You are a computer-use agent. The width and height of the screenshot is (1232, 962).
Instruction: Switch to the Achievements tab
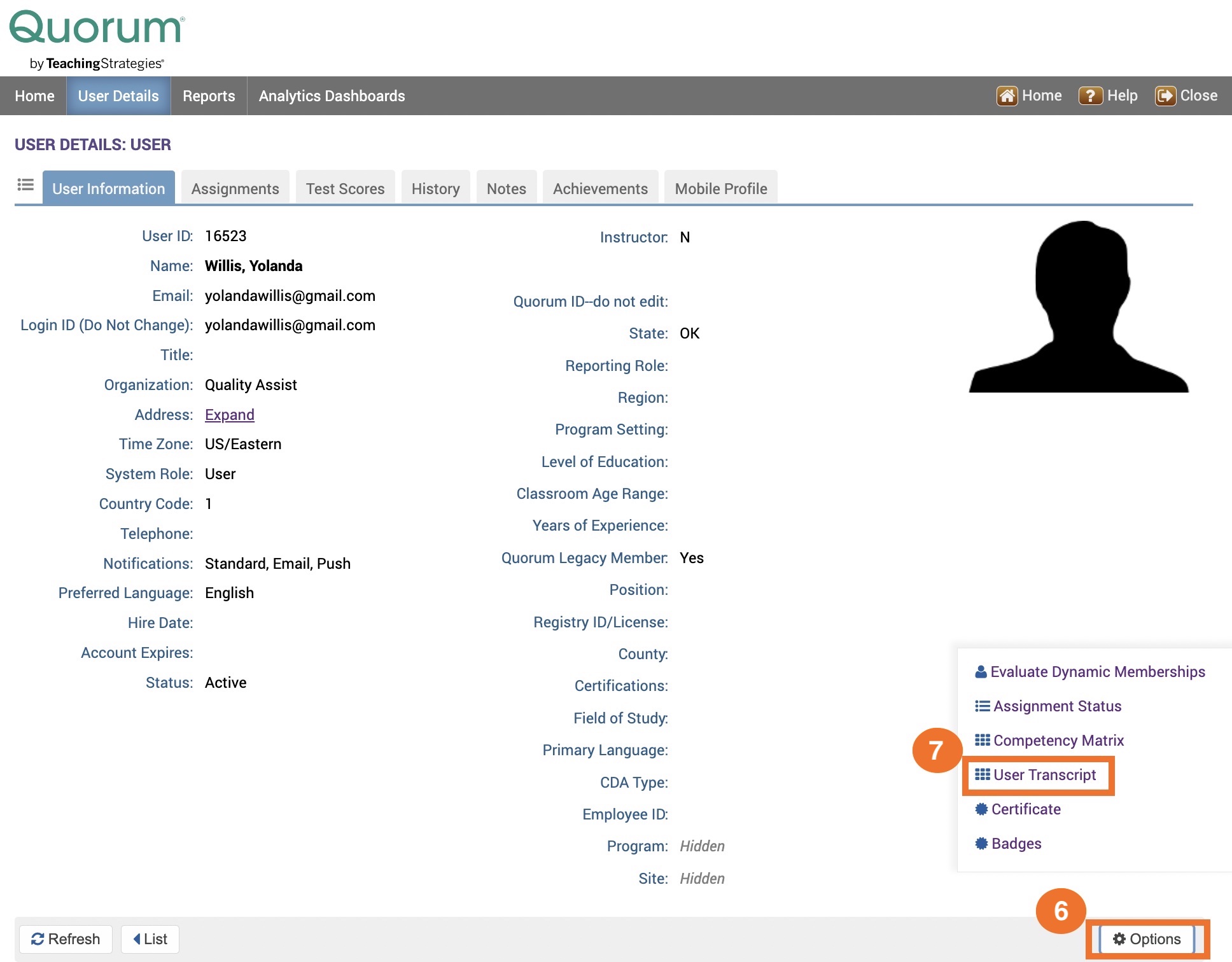(x=599, y=188)
